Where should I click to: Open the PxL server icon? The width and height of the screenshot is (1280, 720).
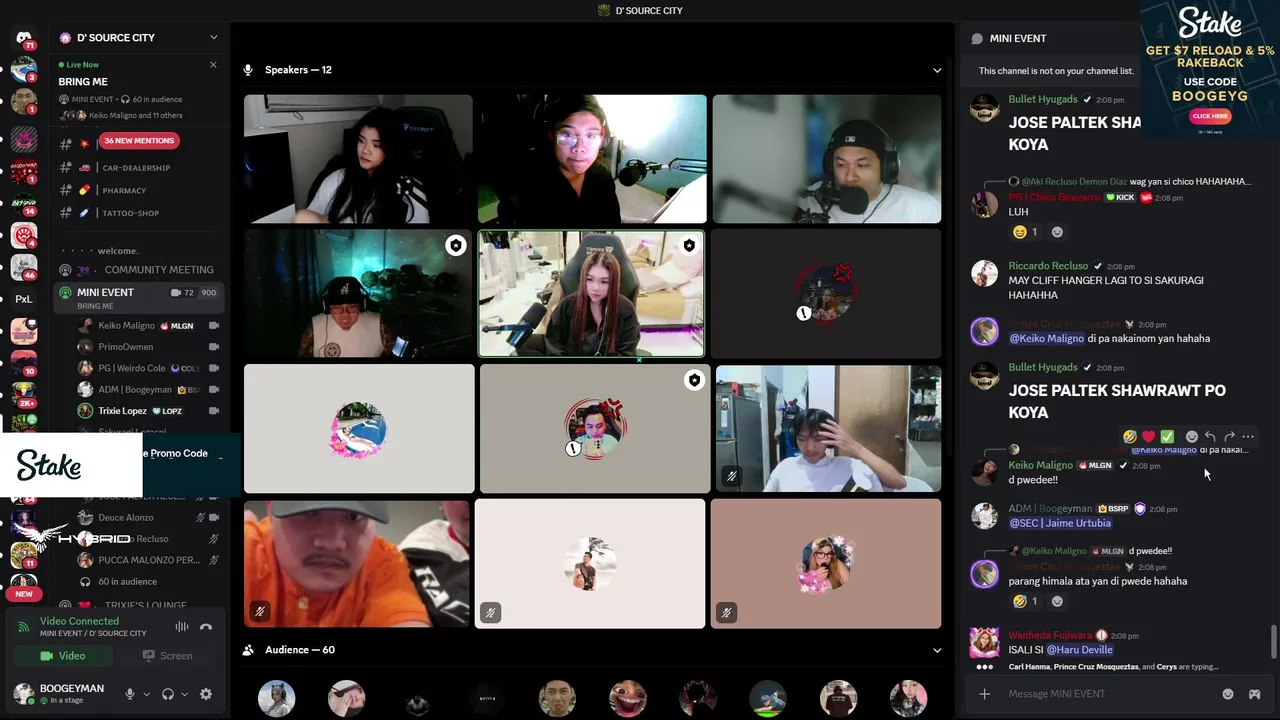pyautogui.click(x=24, y=299)
